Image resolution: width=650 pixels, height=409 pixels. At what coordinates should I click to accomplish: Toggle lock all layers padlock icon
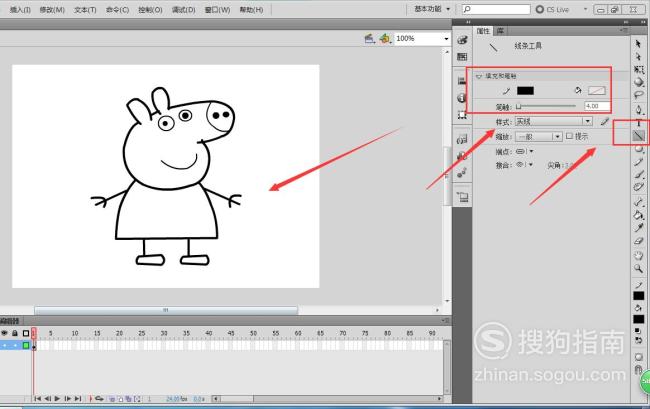click(x=15, y=333)
